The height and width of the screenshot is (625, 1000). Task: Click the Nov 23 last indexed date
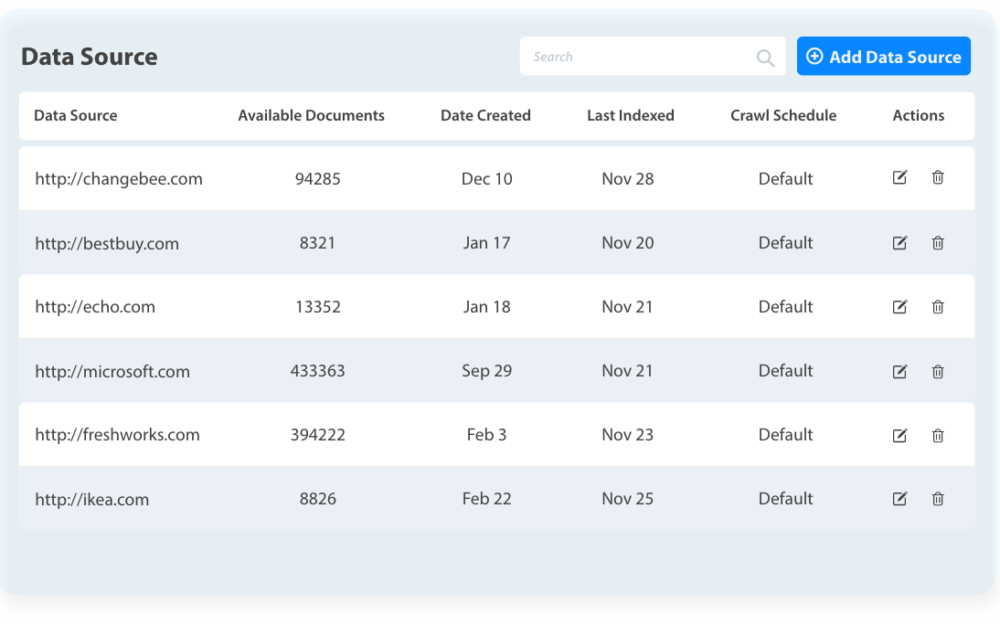tap(628, 434)
